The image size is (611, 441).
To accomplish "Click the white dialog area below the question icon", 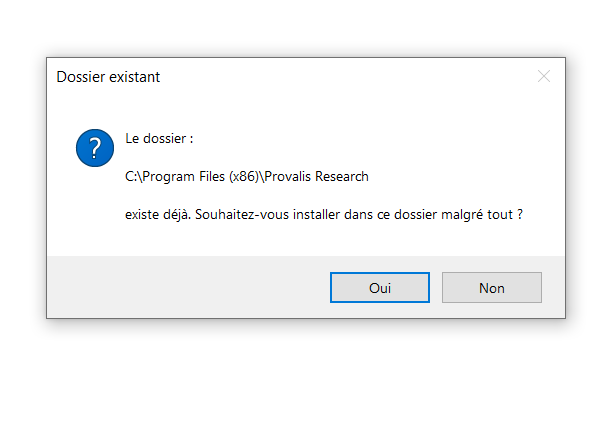I will pyautogui.click(x=93, y=215).
